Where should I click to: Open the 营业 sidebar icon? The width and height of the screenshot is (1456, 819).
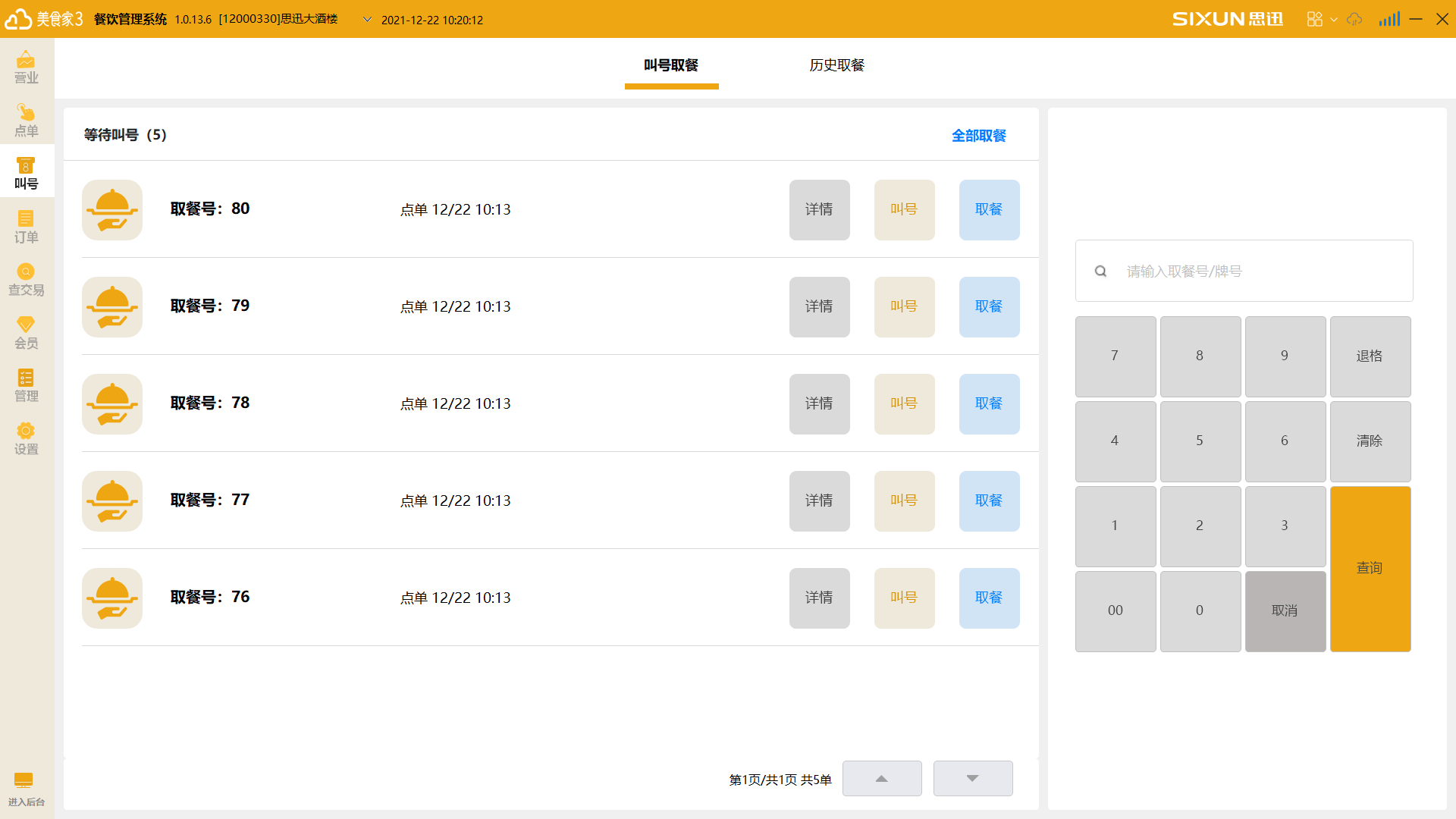[x=27, y=67]
